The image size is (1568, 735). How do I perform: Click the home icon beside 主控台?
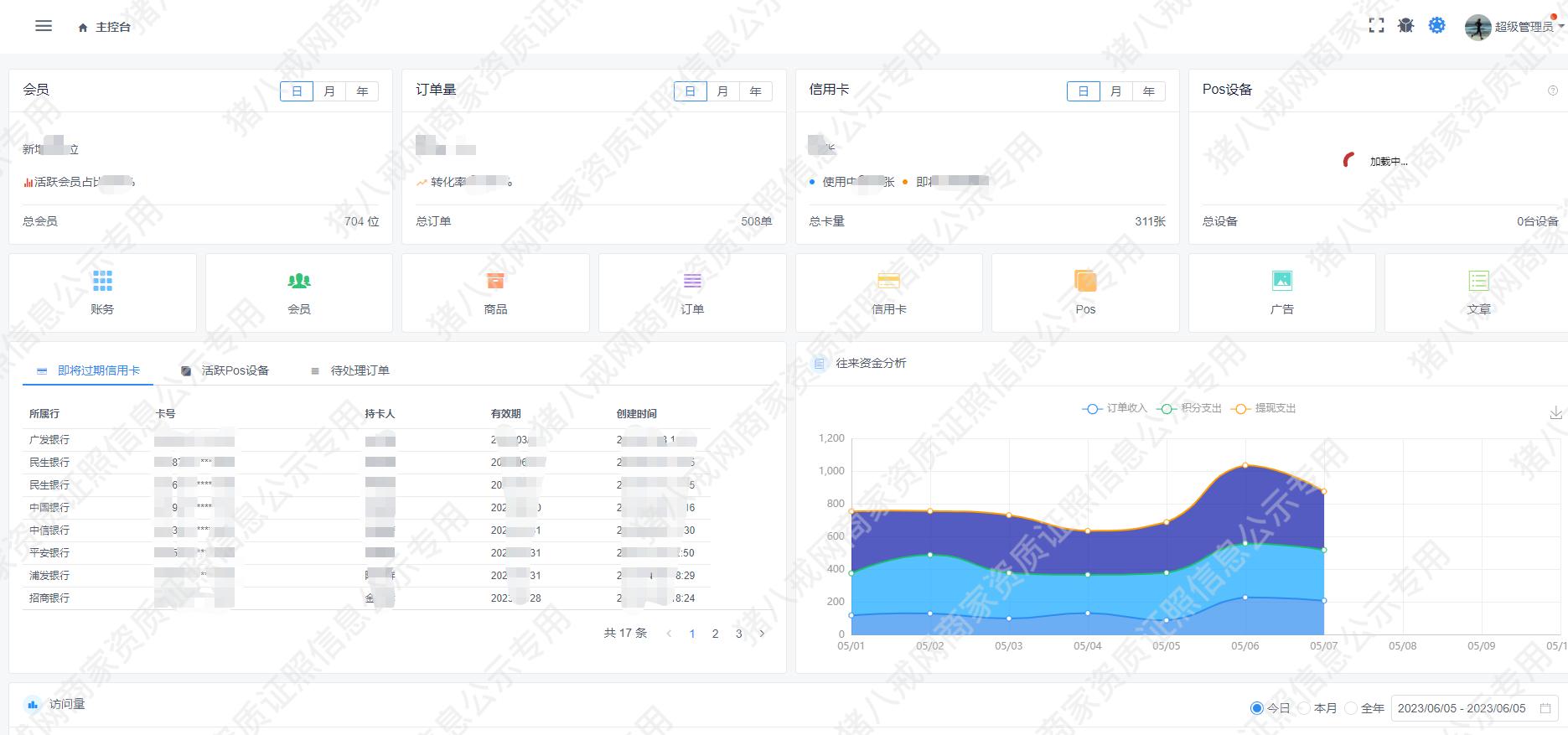click(83, 28)
